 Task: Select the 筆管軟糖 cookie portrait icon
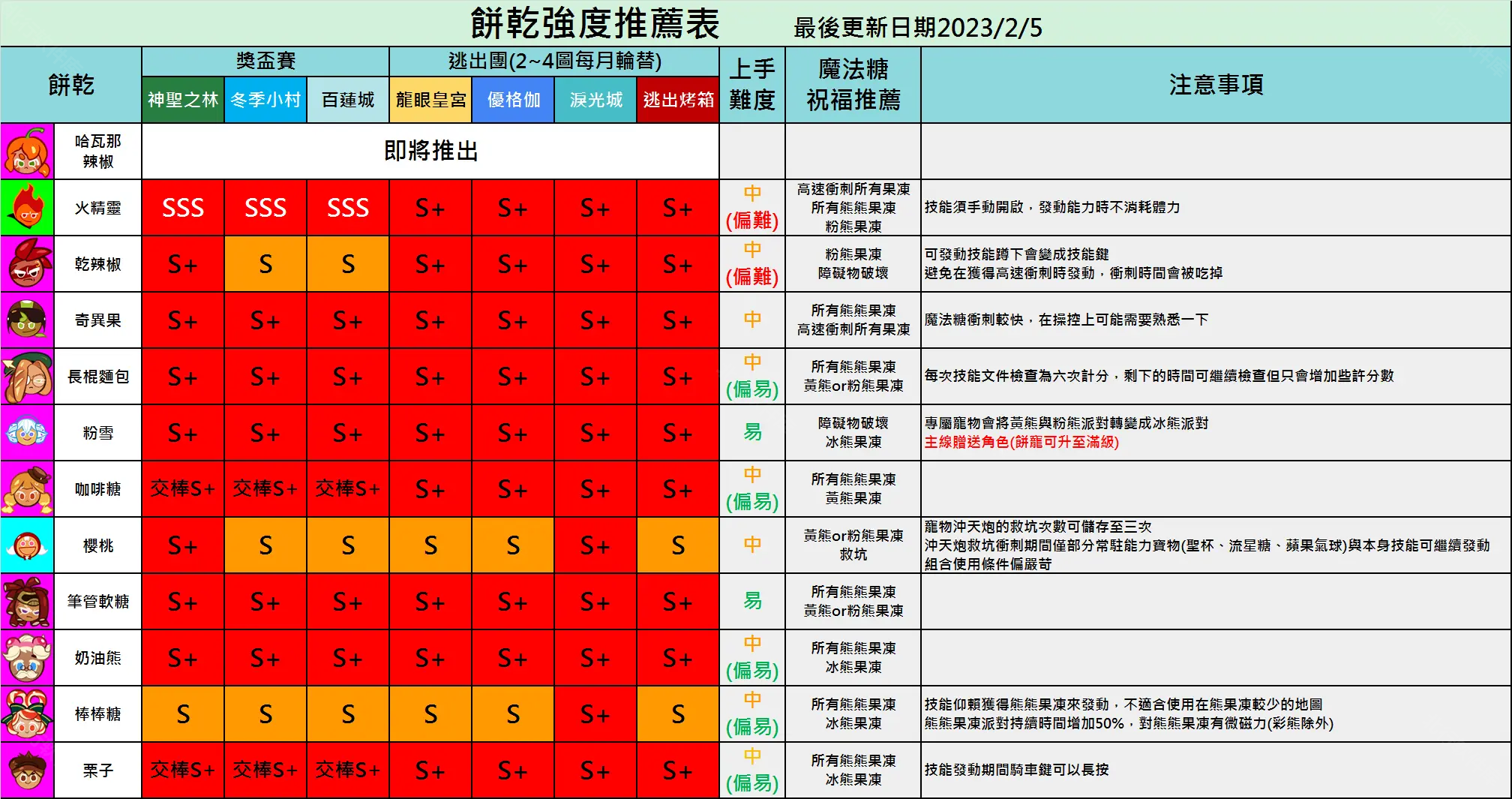click(x=27, y=602)
